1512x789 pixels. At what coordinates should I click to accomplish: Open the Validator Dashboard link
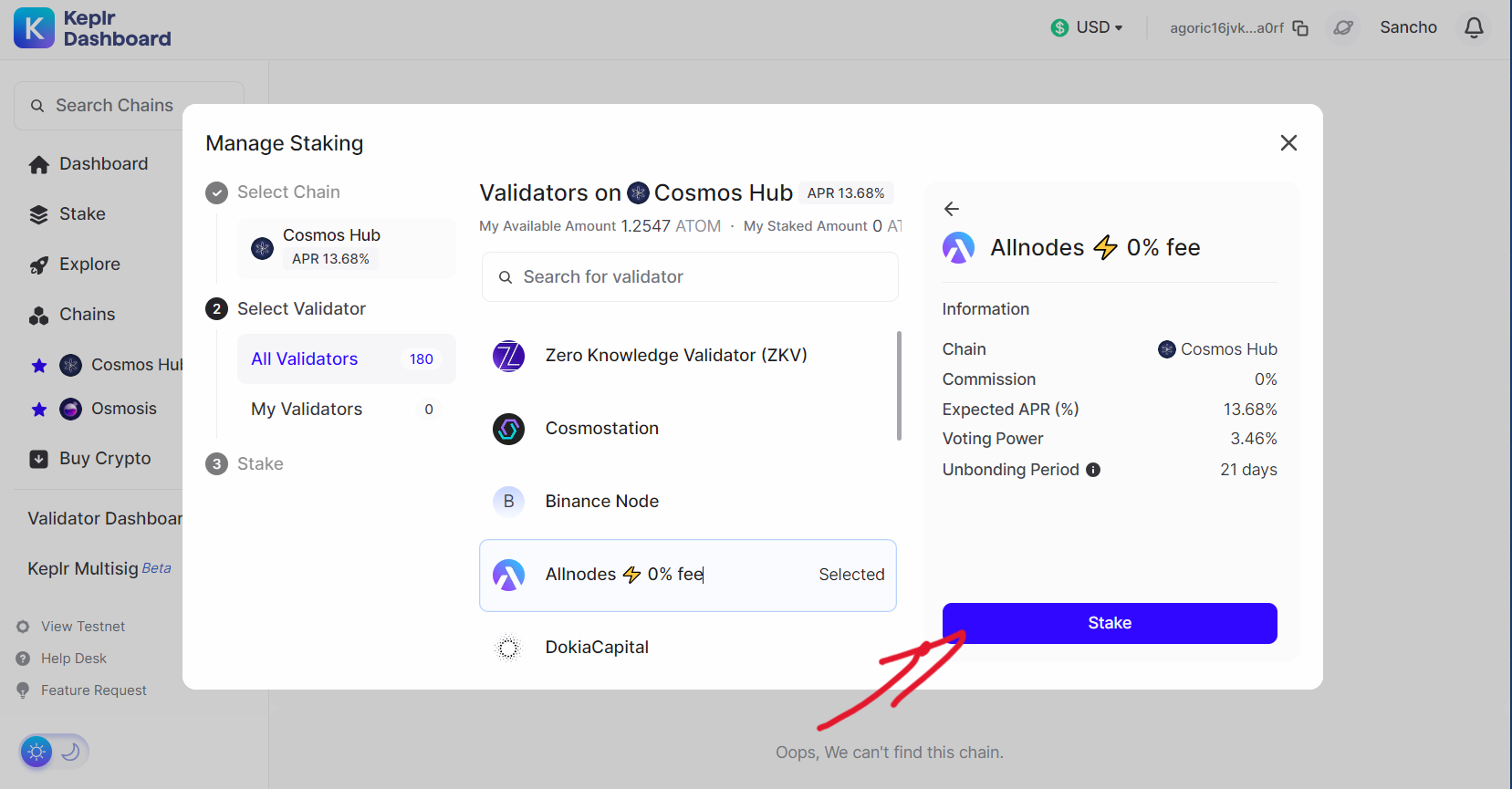click(x=105, y=518)
